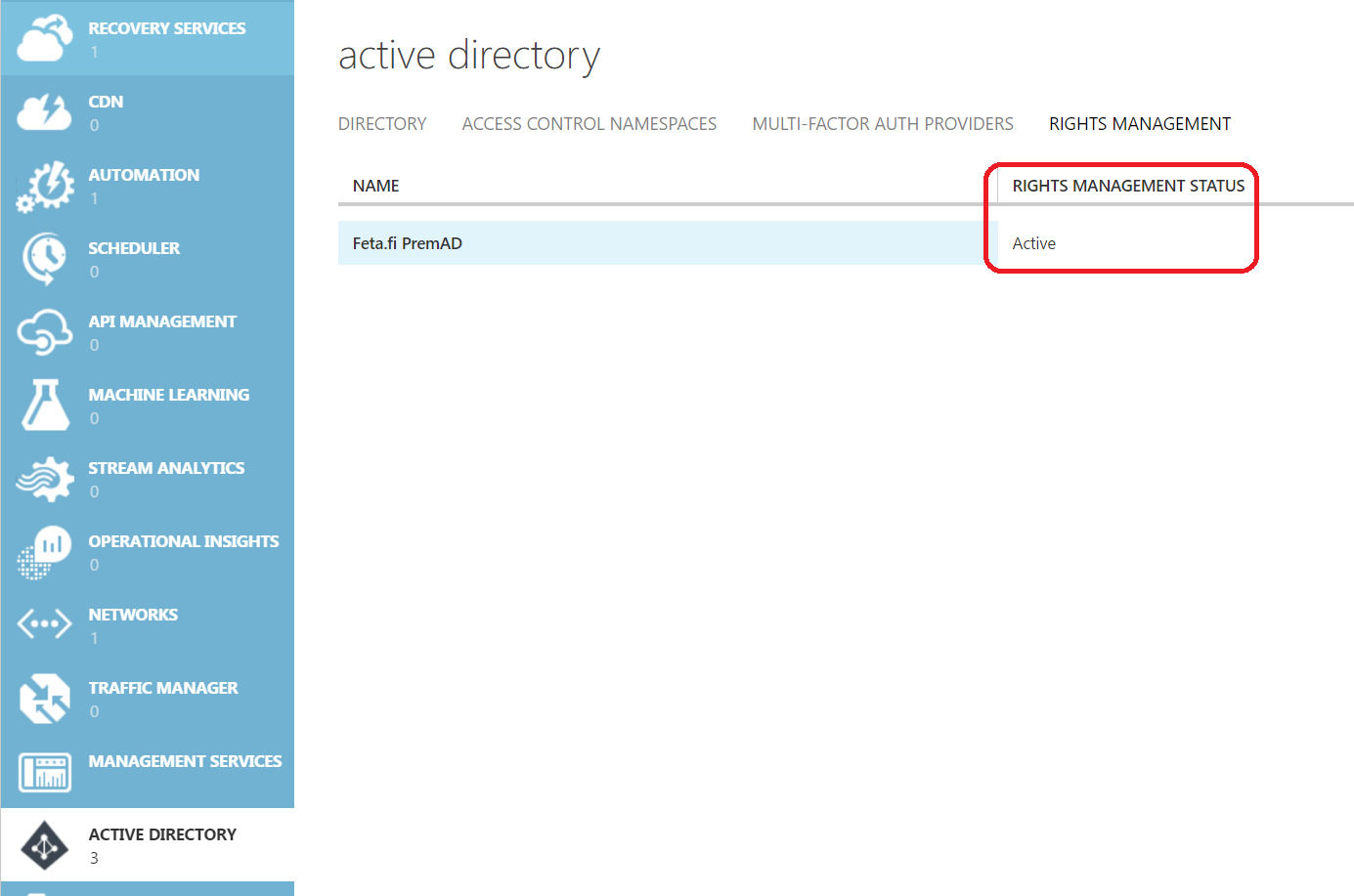Click the Active status cell
The image size is (1354, 896).
(1033, 243)
